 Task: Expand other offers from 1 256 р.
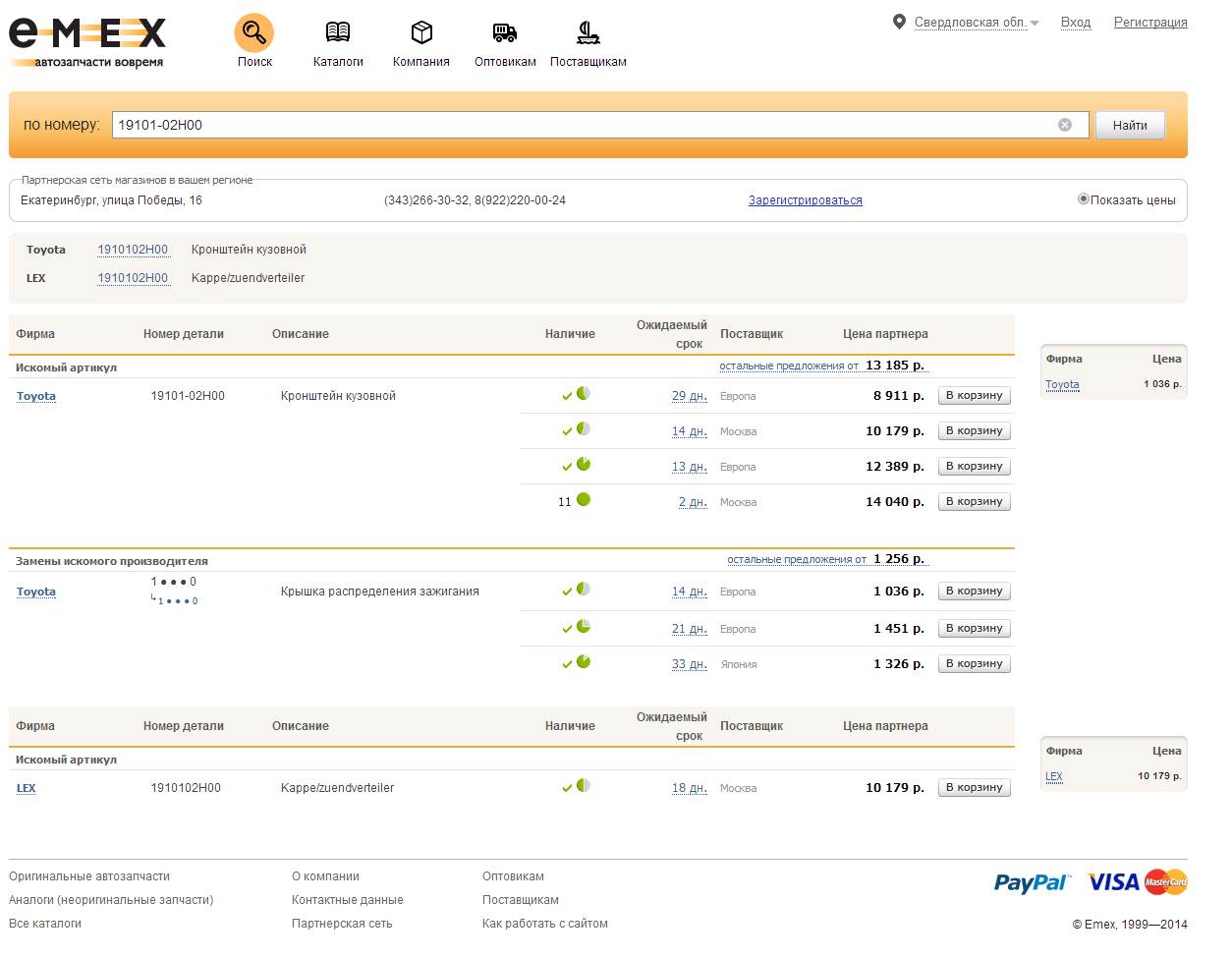pyautogui.click(x=796, y=559)
